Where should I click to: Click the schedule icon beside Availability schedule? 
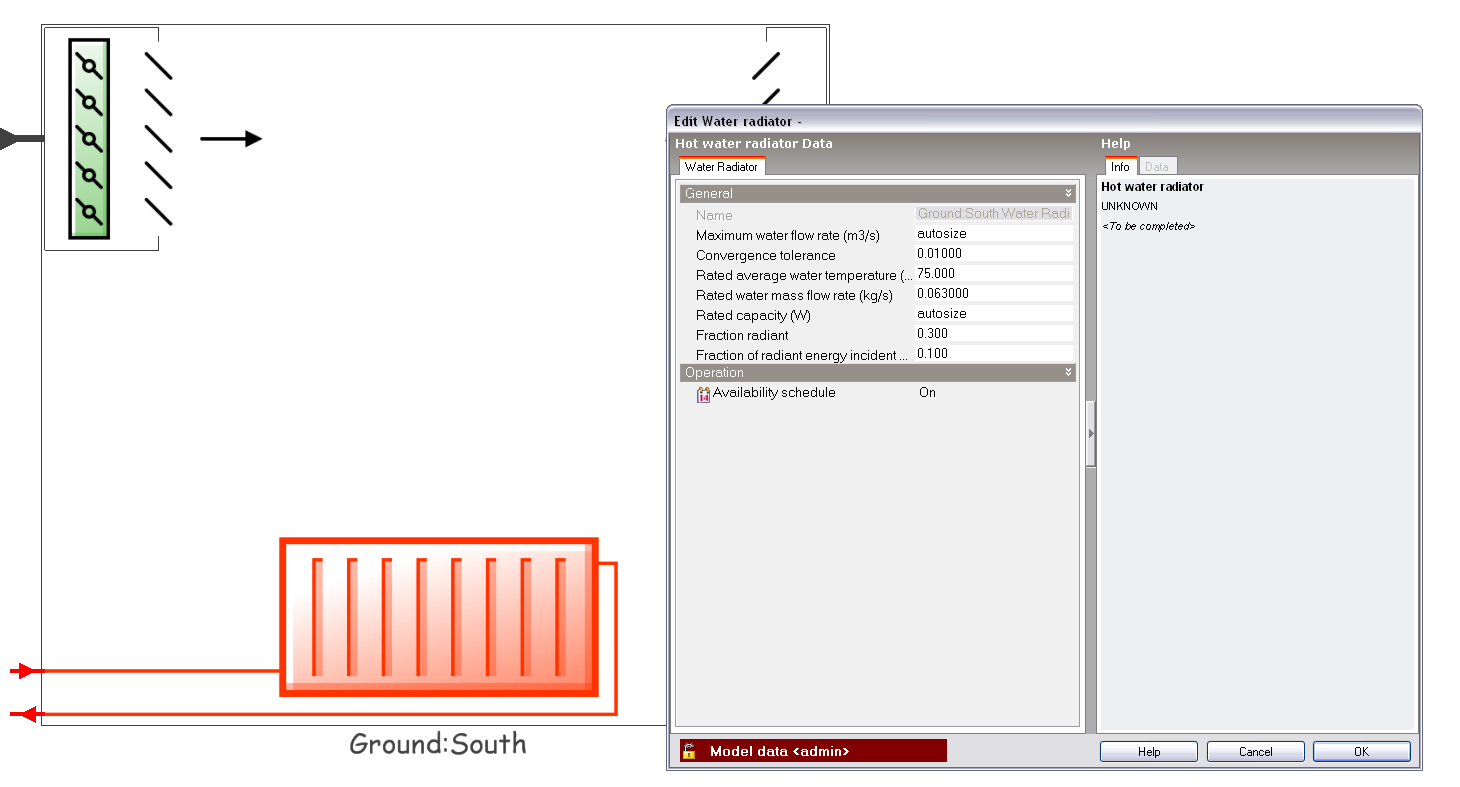pyautogui.click(x=703, y=394)
